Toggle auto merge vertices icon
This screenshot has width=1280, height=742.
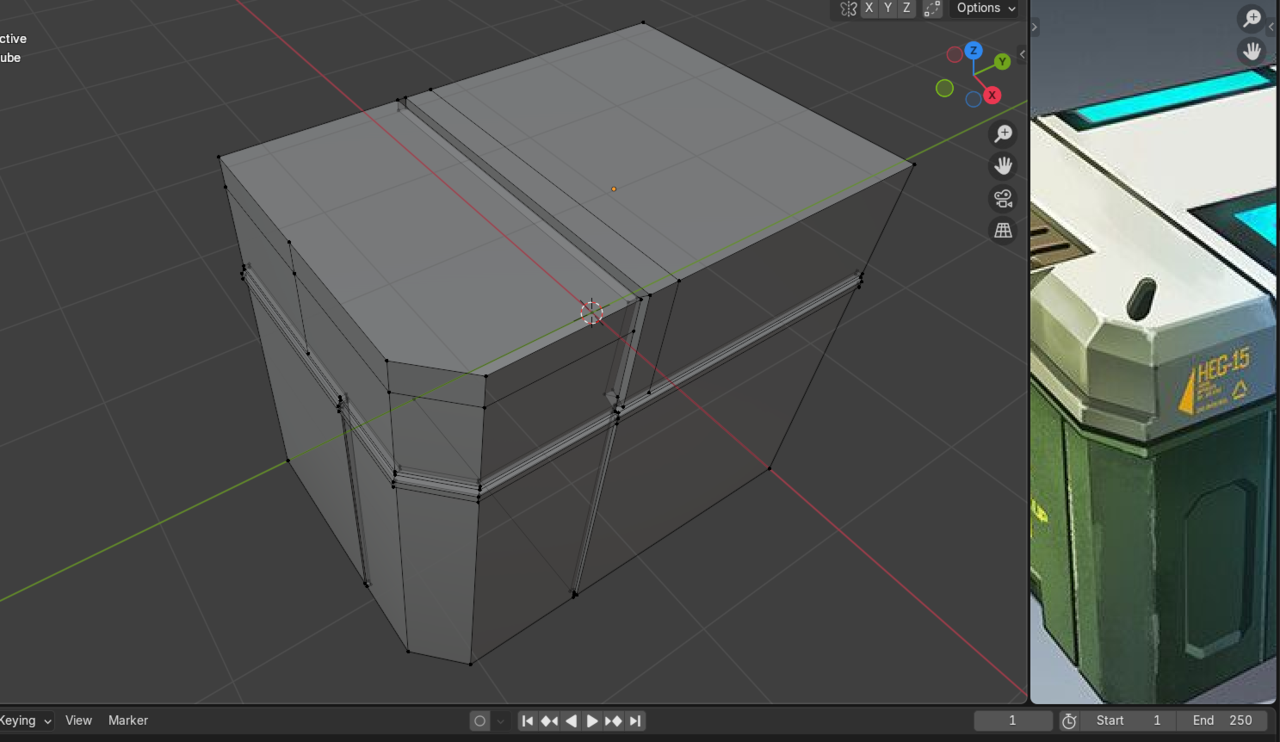tap(932, 9)
